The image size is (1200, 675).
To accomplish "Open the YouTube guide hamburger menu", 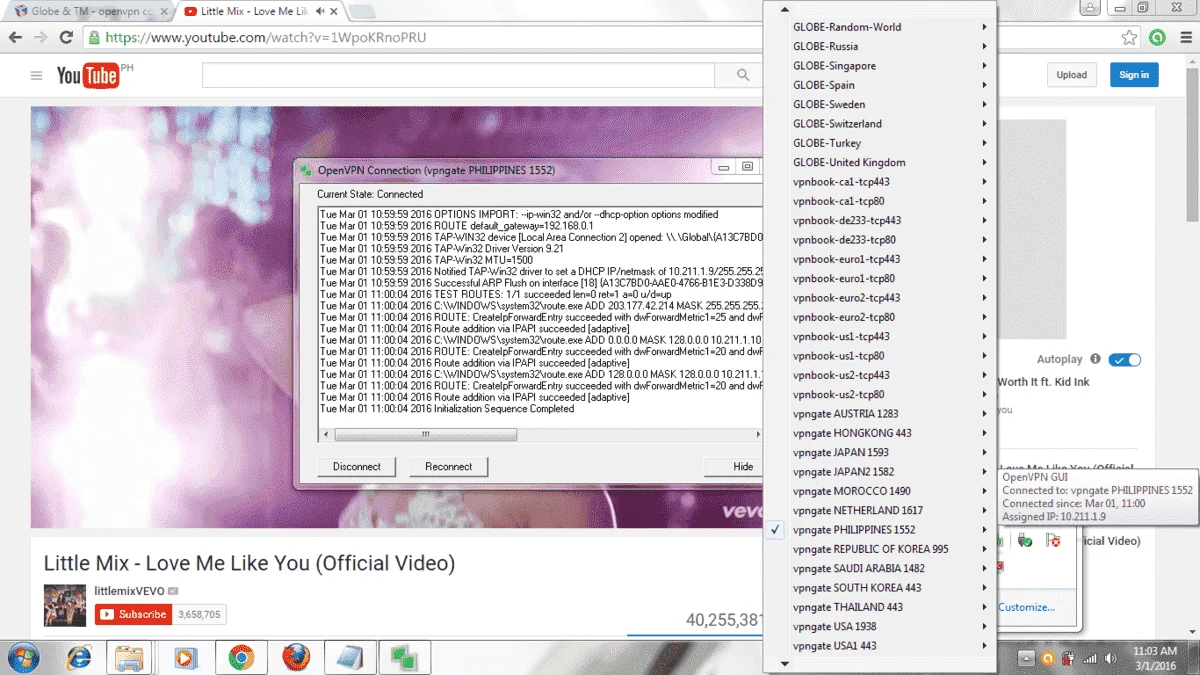I will [37, 75].
